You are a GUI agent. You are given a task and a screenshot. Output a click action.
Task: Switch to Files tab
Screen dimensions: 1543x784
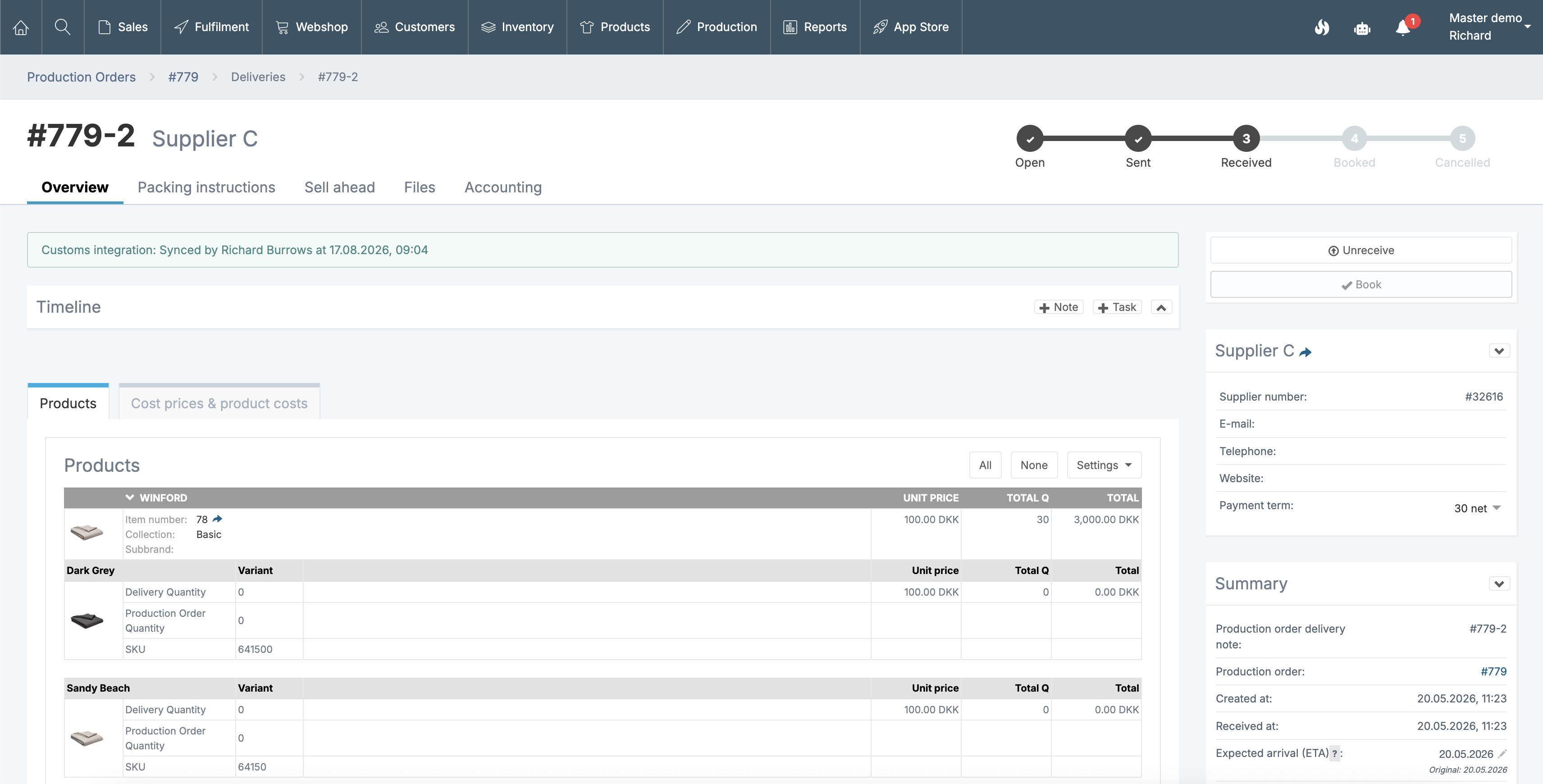(419, 187)
